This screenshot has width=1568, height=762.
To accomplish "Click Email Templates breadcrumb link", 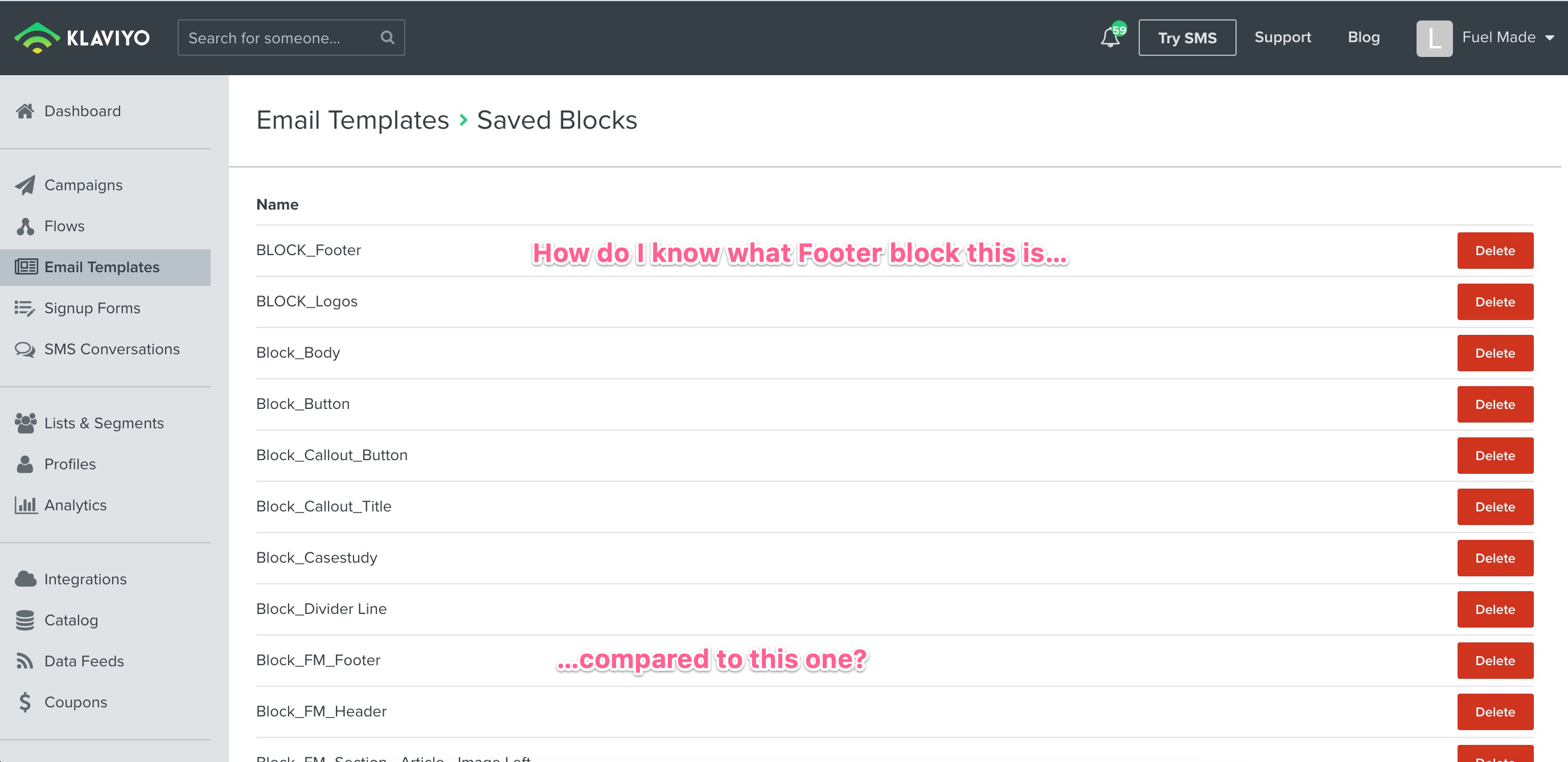I will 353,120.
